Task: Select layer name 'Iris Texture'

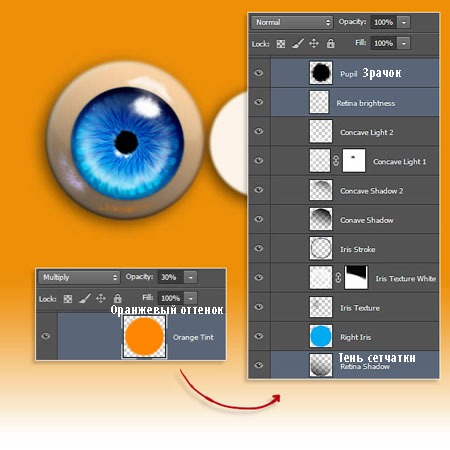Action: click(x=360, y=308)
